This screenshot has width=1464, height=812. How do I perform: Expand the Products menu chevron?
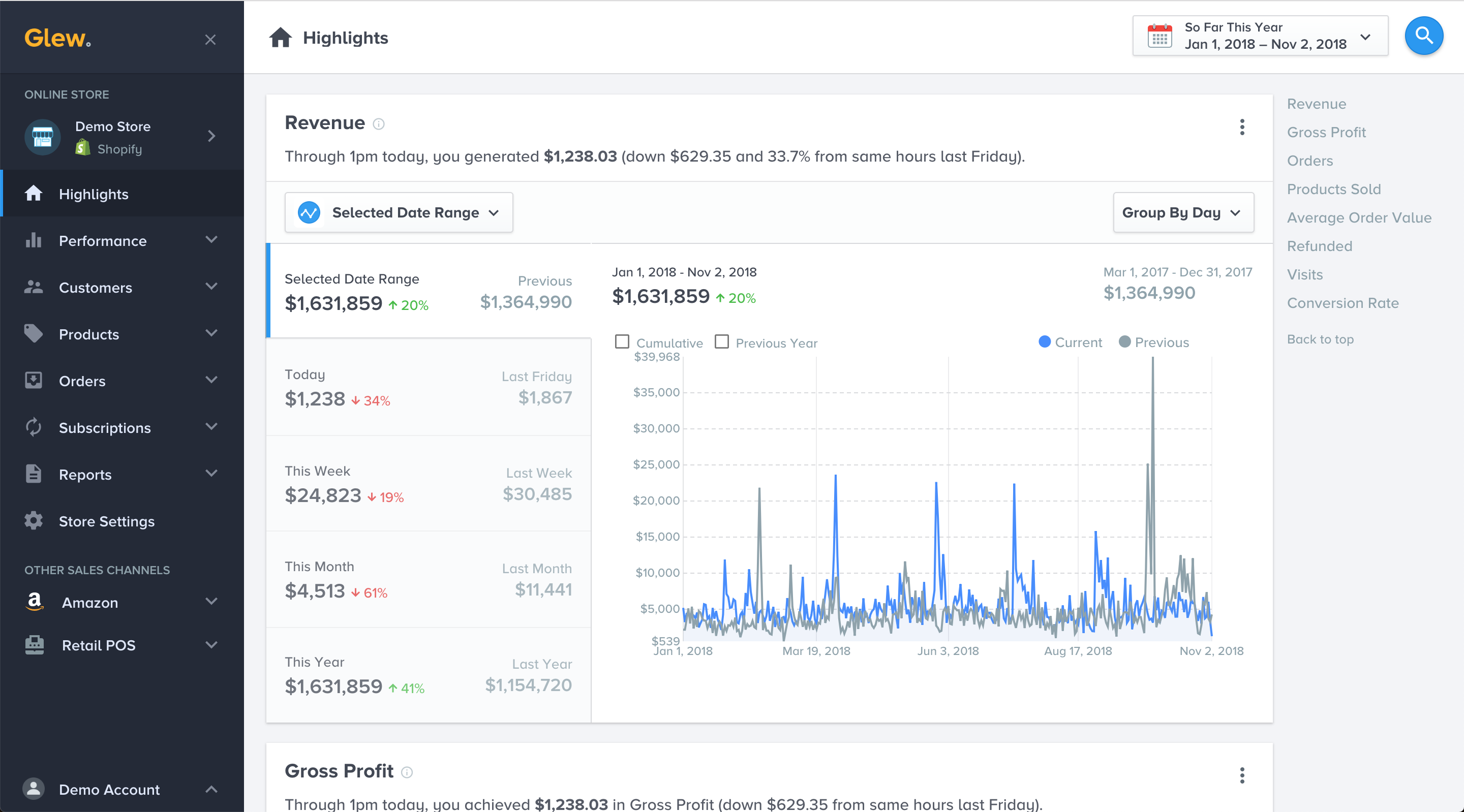[x=211, y=332]
